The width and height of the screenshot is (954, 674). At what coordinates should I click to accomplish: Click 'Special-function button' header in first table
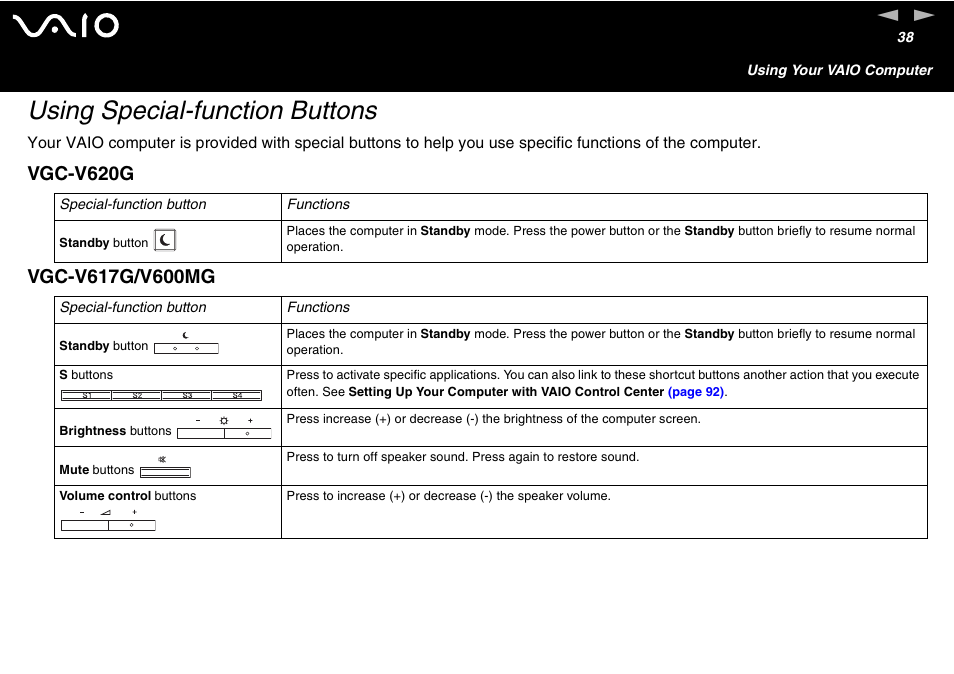point(133,204)
